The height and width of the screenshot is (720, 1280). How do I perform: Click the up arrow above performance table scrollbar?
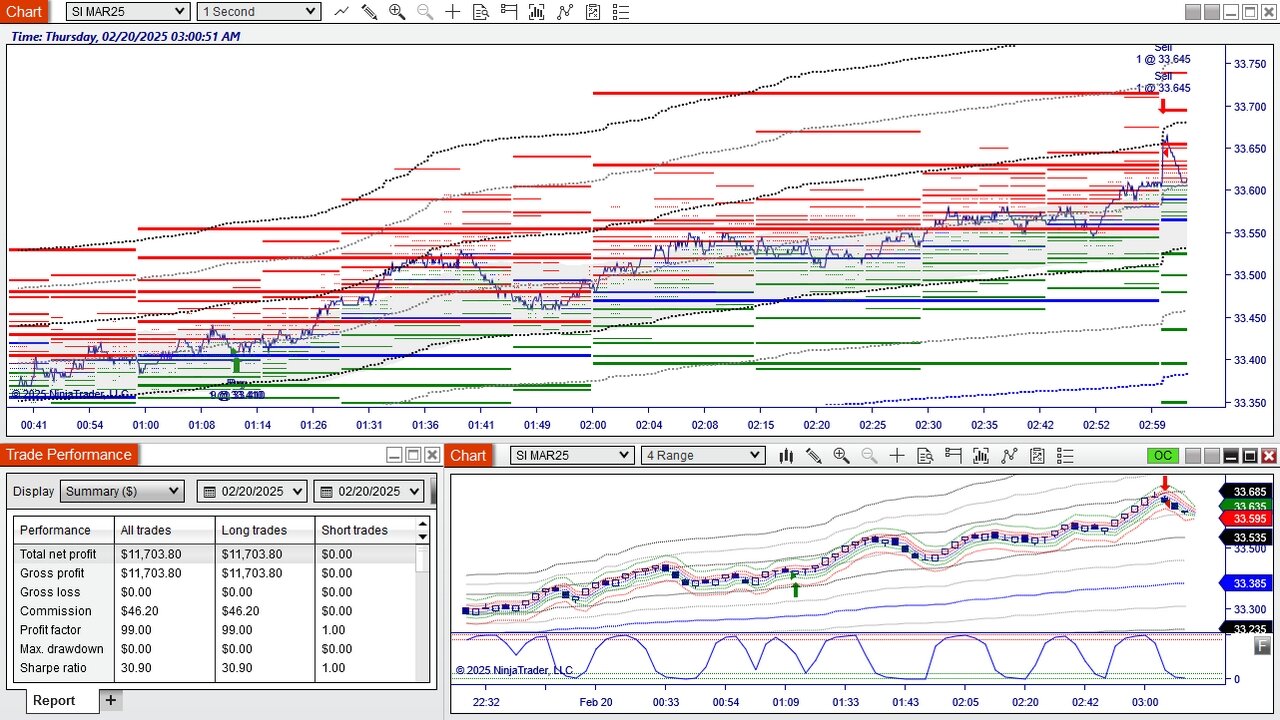[423, 524]
